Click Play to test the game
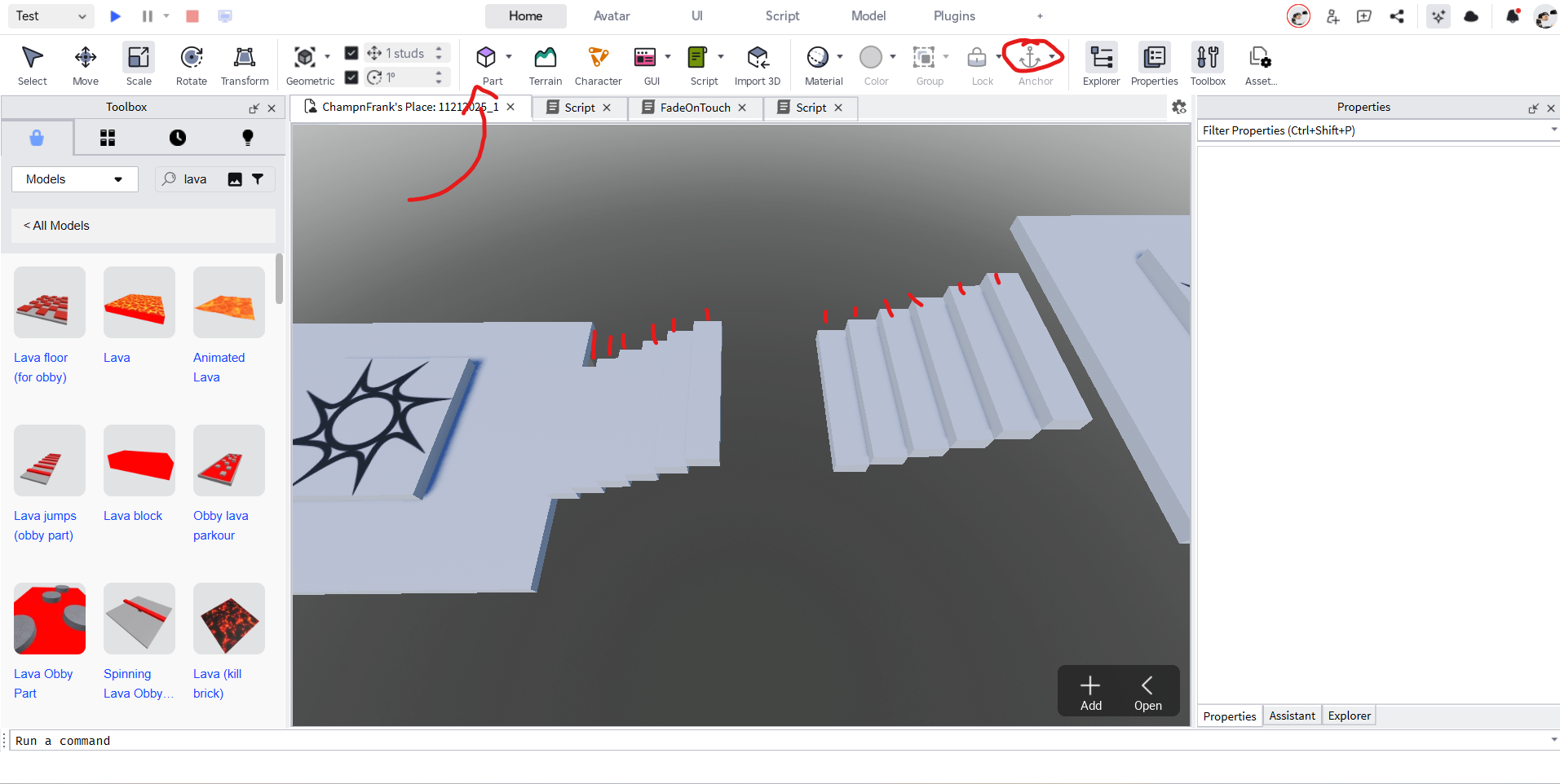Viewport: 1560px width, 784px height. click(x=114, y=15)
